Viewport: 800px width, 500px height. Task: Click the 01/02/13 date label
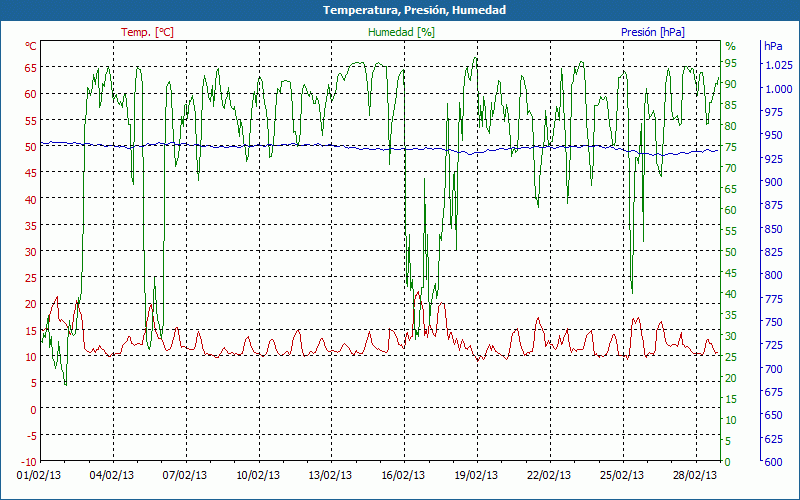pos(39,476)
